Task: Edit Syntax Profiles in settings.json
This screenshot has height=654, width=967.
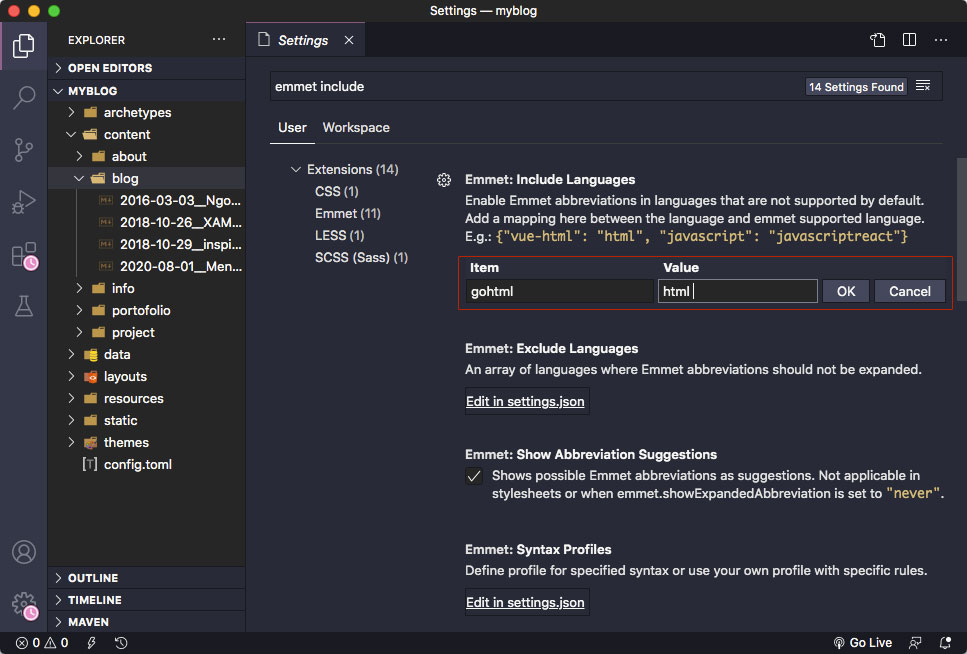Action: click(525, 603)
